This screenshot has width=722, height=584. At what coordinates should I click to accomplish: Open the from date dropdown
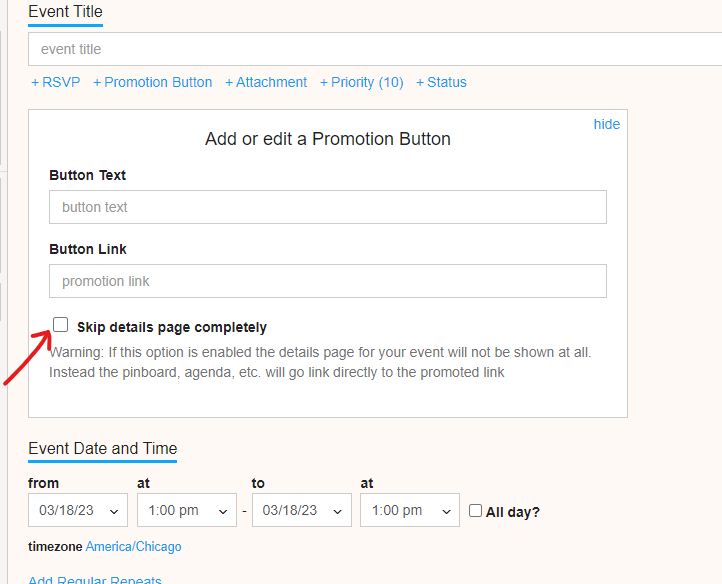[78, 510]
